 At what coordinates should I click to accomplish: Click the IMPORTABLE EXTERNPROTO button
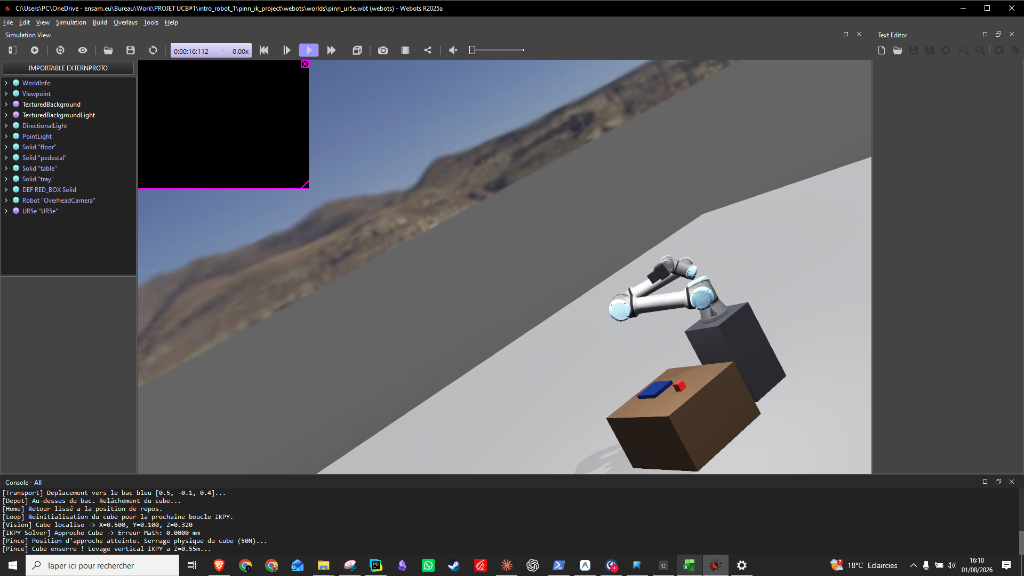tap(68, 68)
